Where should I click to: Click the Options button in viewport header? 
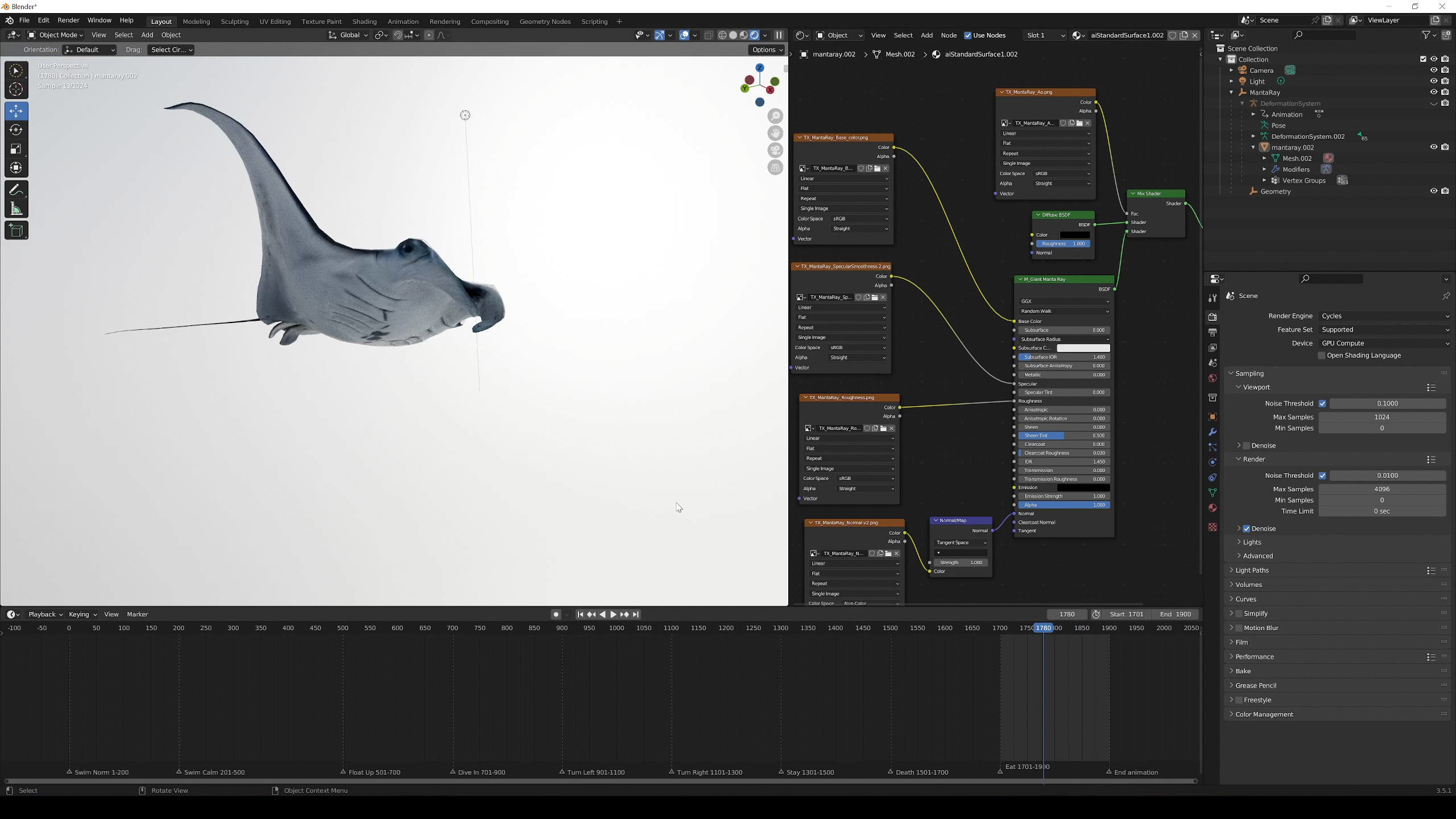coord(767,50)
